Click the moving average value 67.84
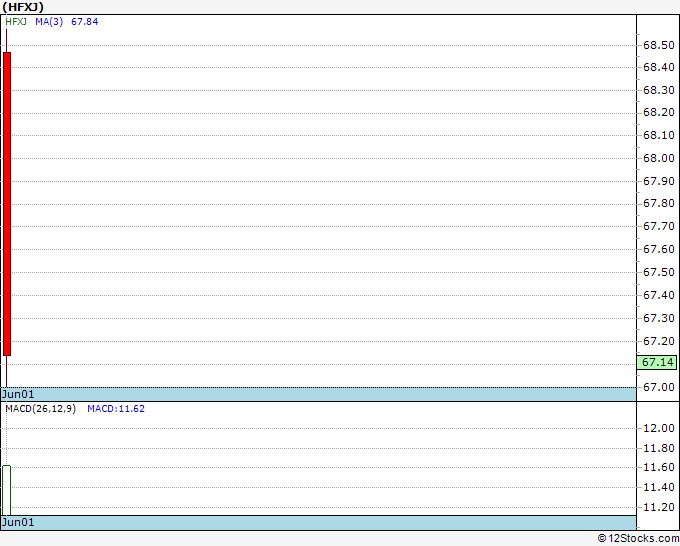The image size is (680, 546). point(85,22)
